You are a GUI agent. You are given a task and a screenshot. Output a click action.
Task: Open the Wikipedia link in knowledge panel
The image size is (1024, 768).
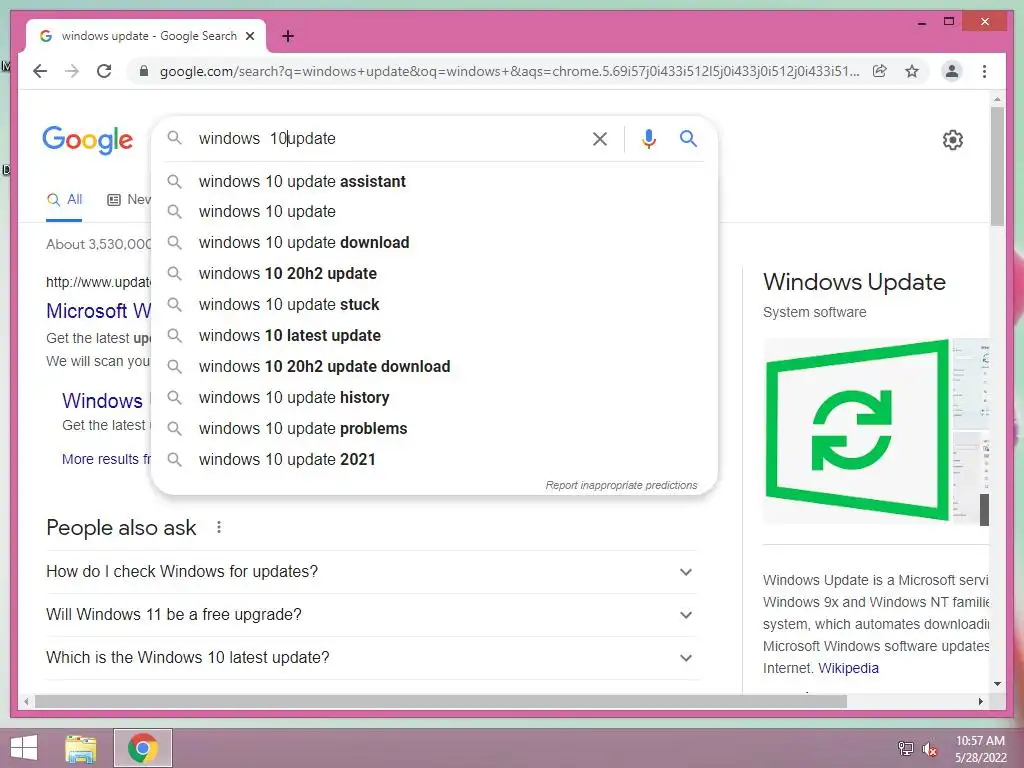(x=848, y=668)
